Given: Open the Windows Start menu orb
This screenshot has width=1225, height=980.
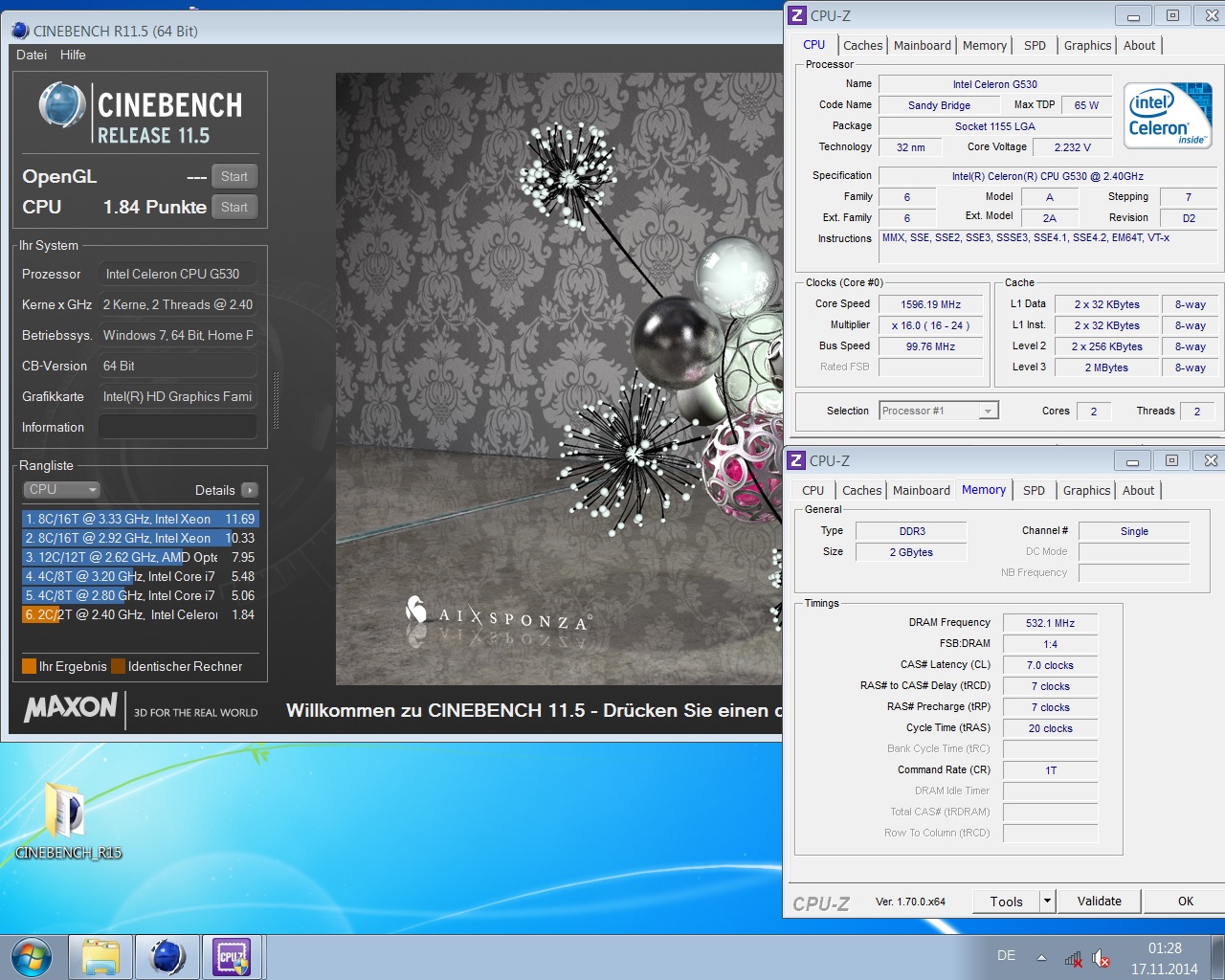Looking at the screenshot, I should point(32,957).
